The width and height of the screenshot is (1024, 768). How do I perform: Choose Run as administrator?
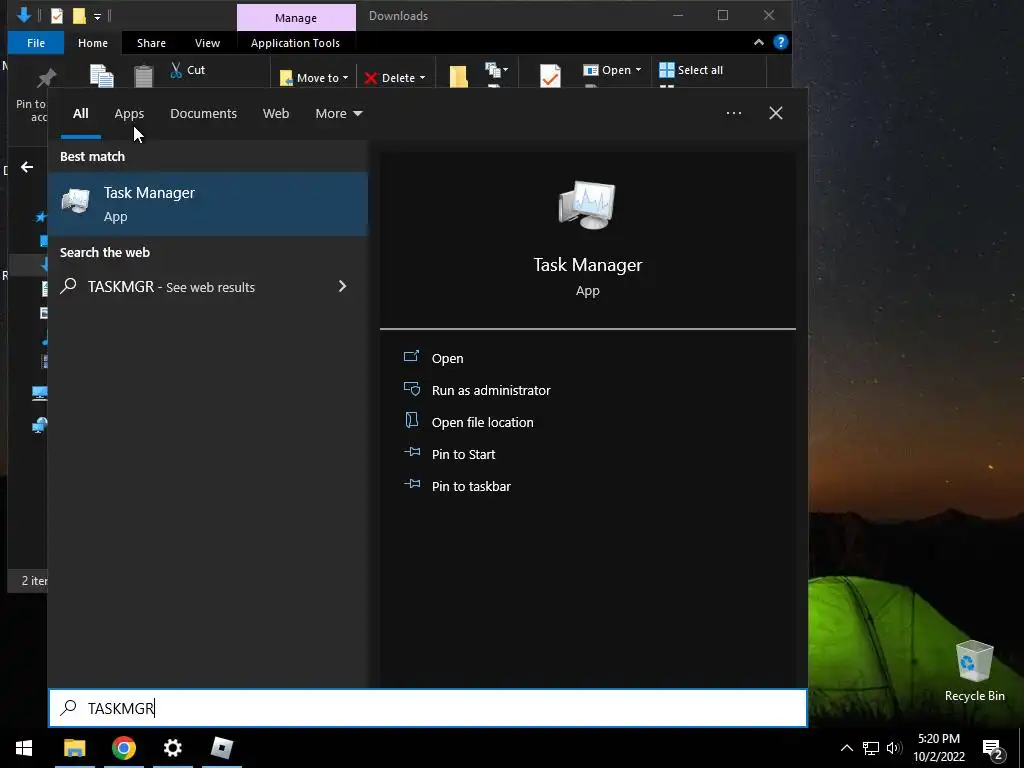coord(491,391)
